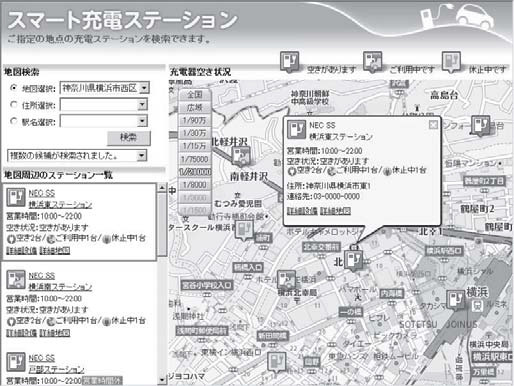Open the 横浜南ステーション link in the list

point(60,287)
